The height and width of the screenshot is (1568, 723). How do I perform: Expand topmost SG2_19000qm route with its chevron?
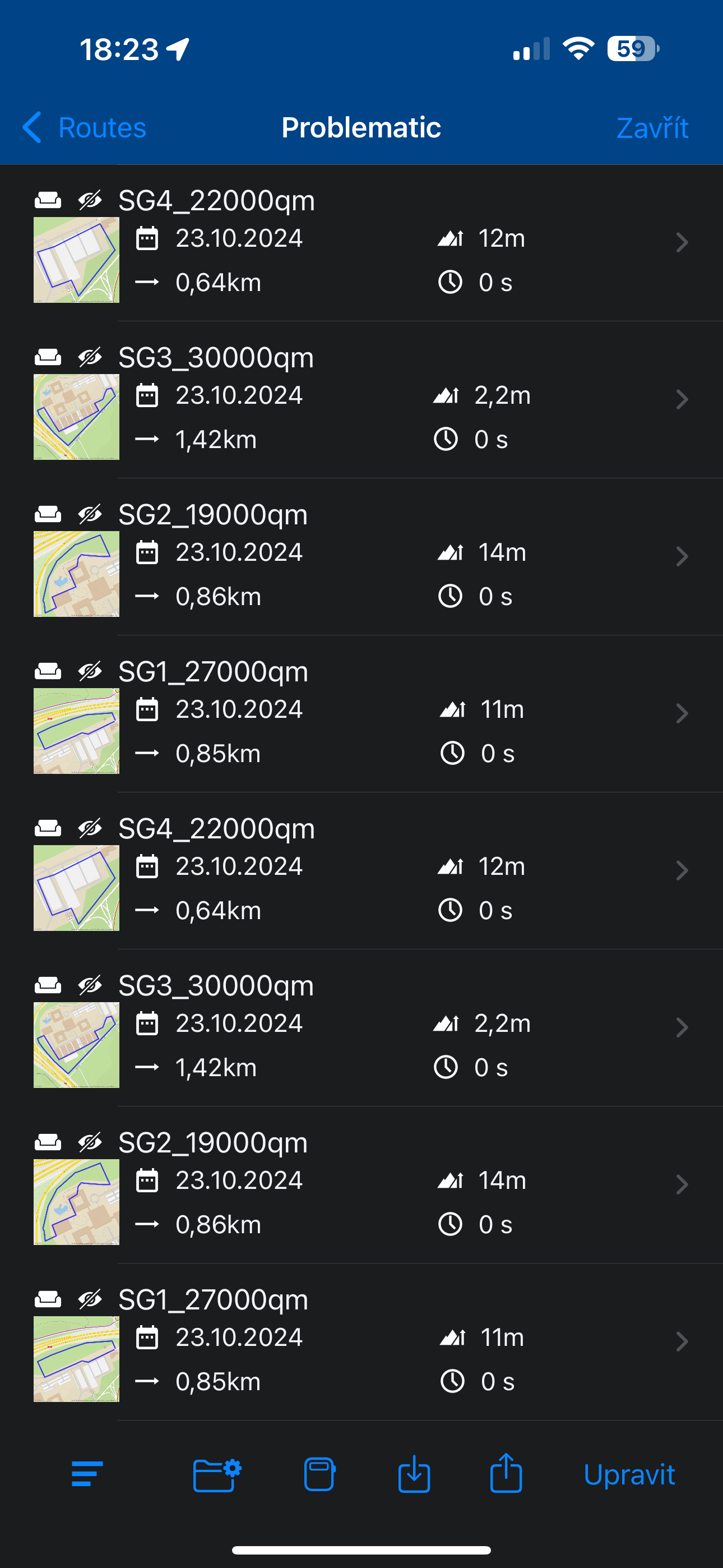682,556
